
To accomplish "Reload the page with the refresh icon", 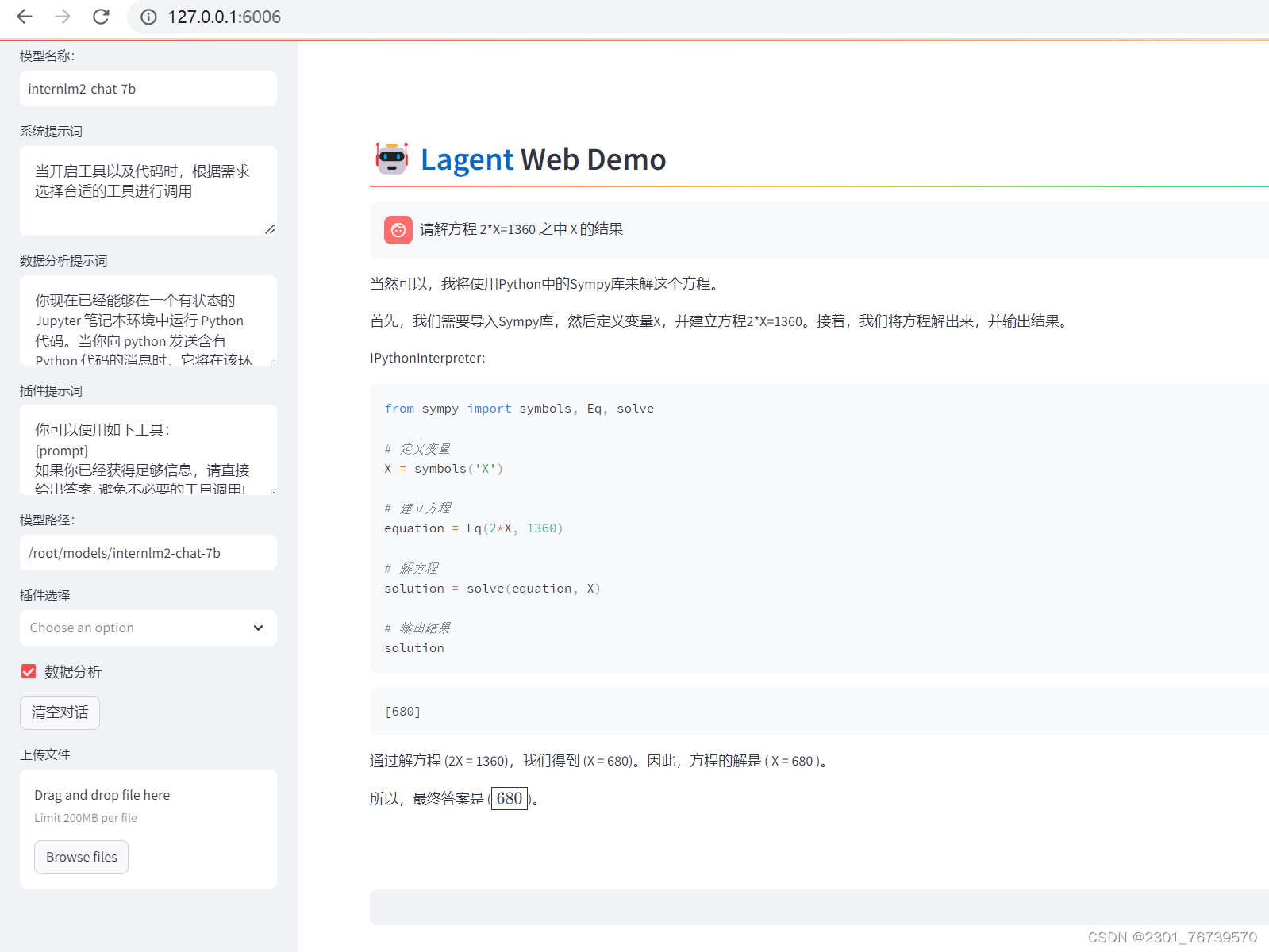I will tap(101, 17).
